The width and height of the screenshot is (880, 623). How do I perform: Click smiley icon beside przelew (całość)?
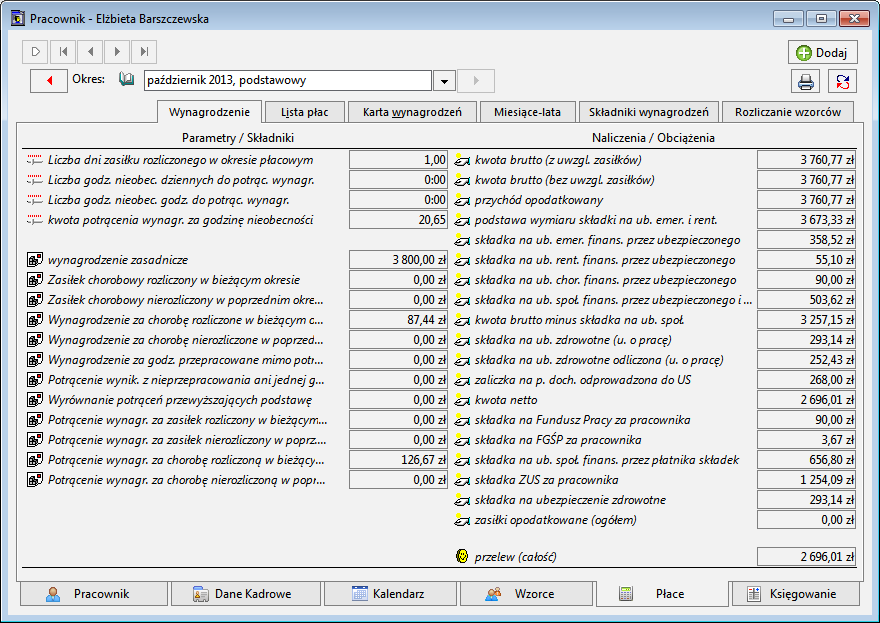pos(462,556)
